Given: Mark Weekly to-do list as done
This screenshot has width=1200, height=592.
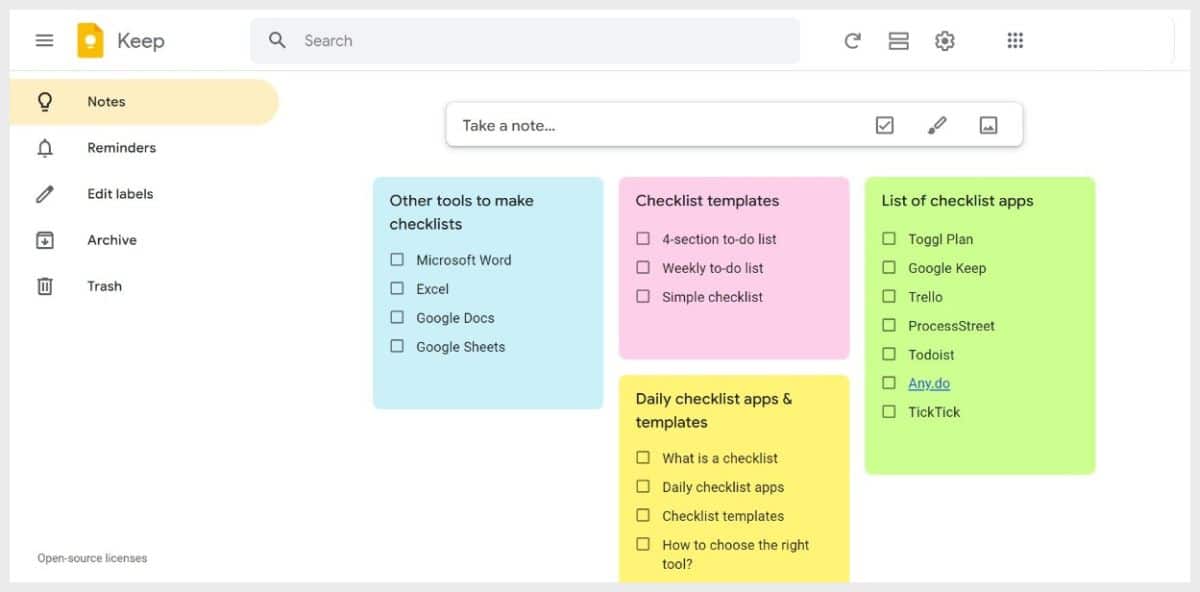Looking at the screenshot, I should point(644,268).
